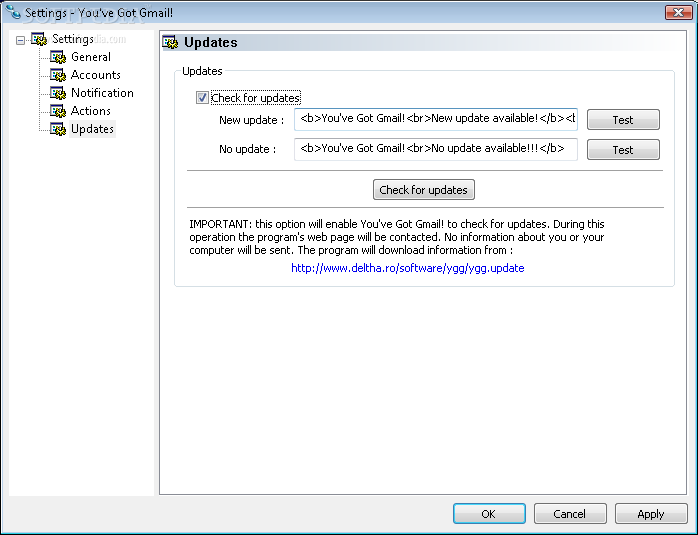The image size is (698, 535).
Task: Click the Notification item's icon
Action: coord(58,93)
